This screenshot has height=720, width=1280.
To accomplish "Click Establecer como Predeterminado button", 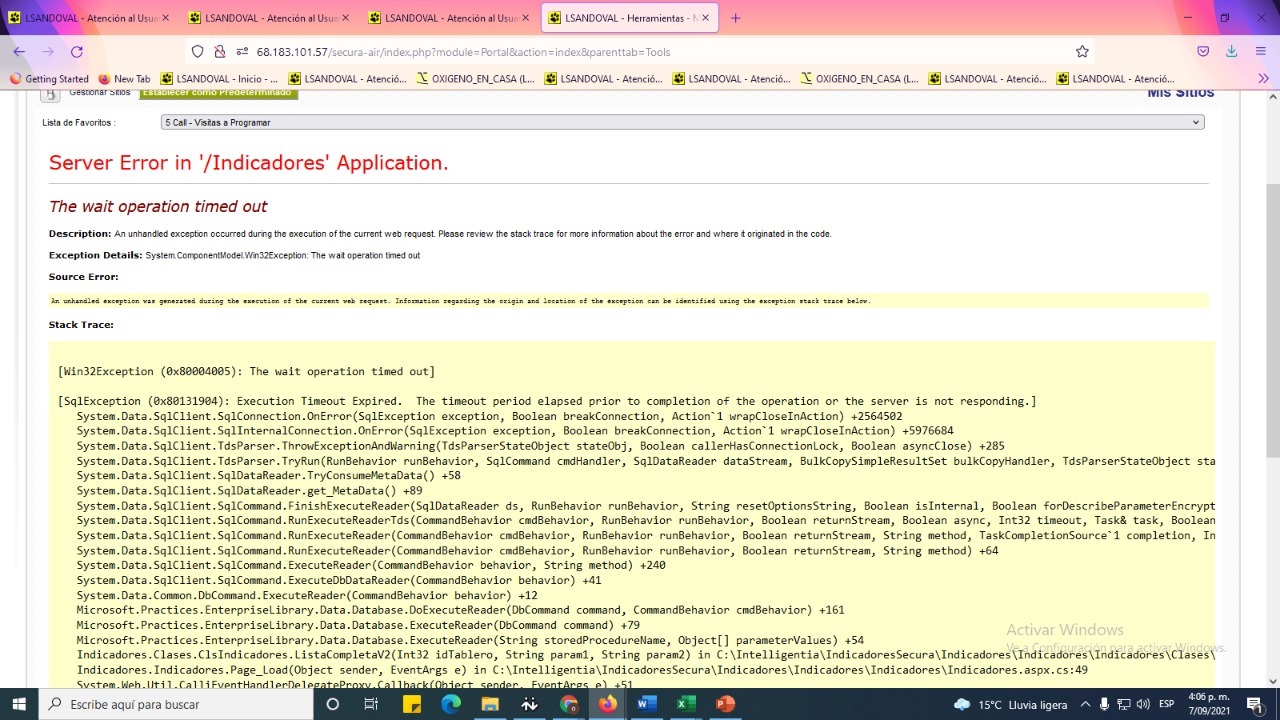I will (218, 93).
